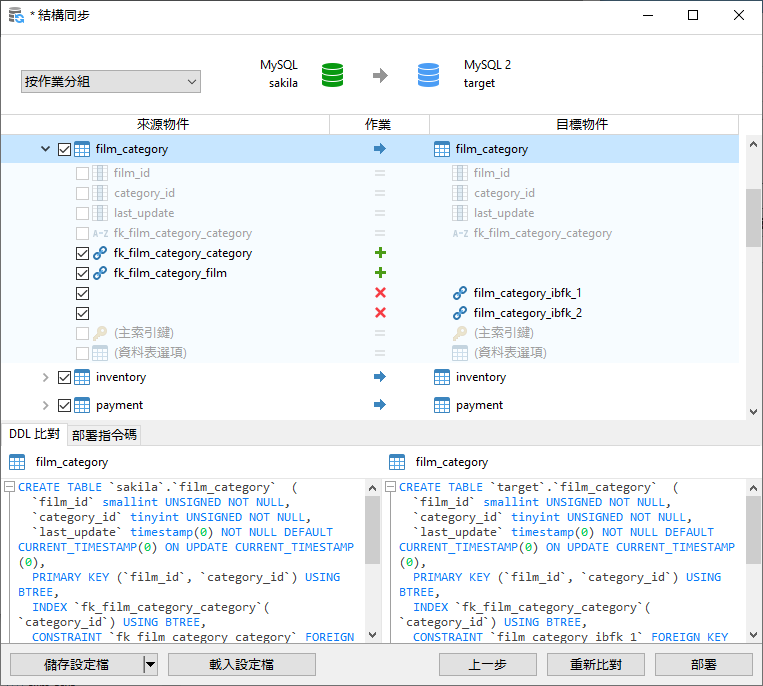Click the target payment table icon

click(442, 405)
